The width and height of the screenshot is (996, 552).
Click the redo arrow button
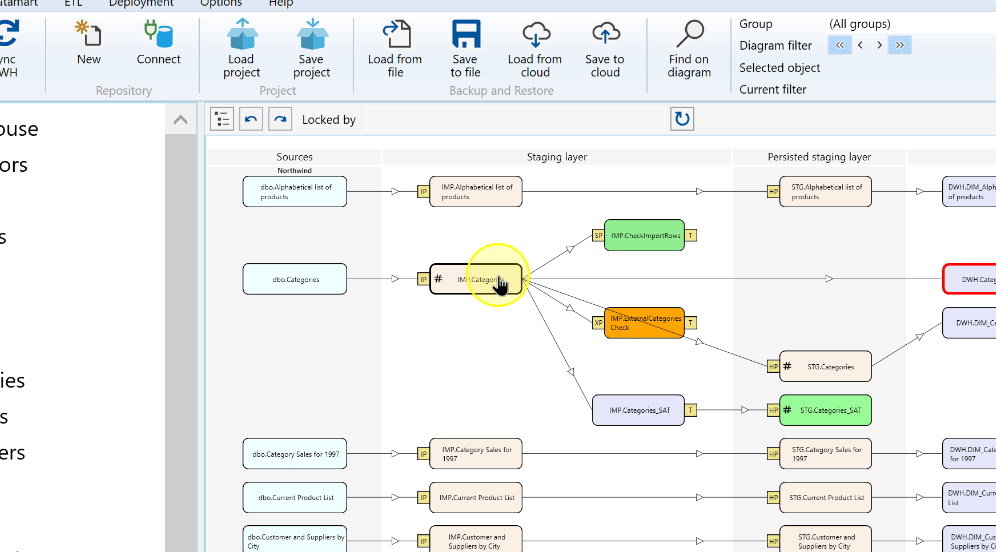(280, 119)
